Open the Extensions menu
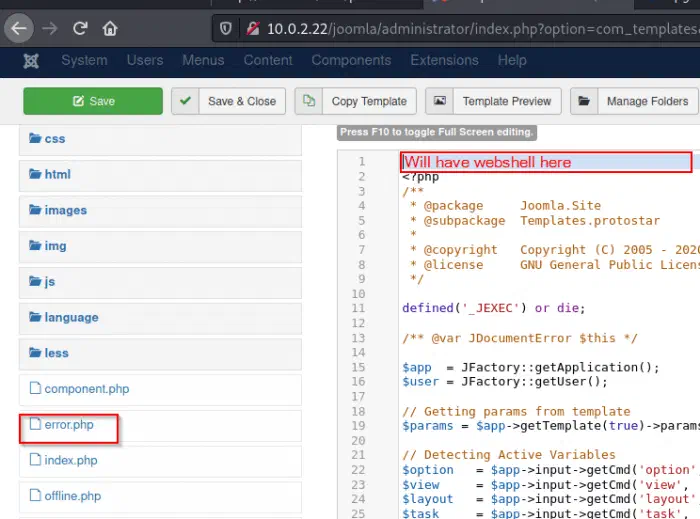The height and width of the screenshot is (519, 700). (444, 60)
